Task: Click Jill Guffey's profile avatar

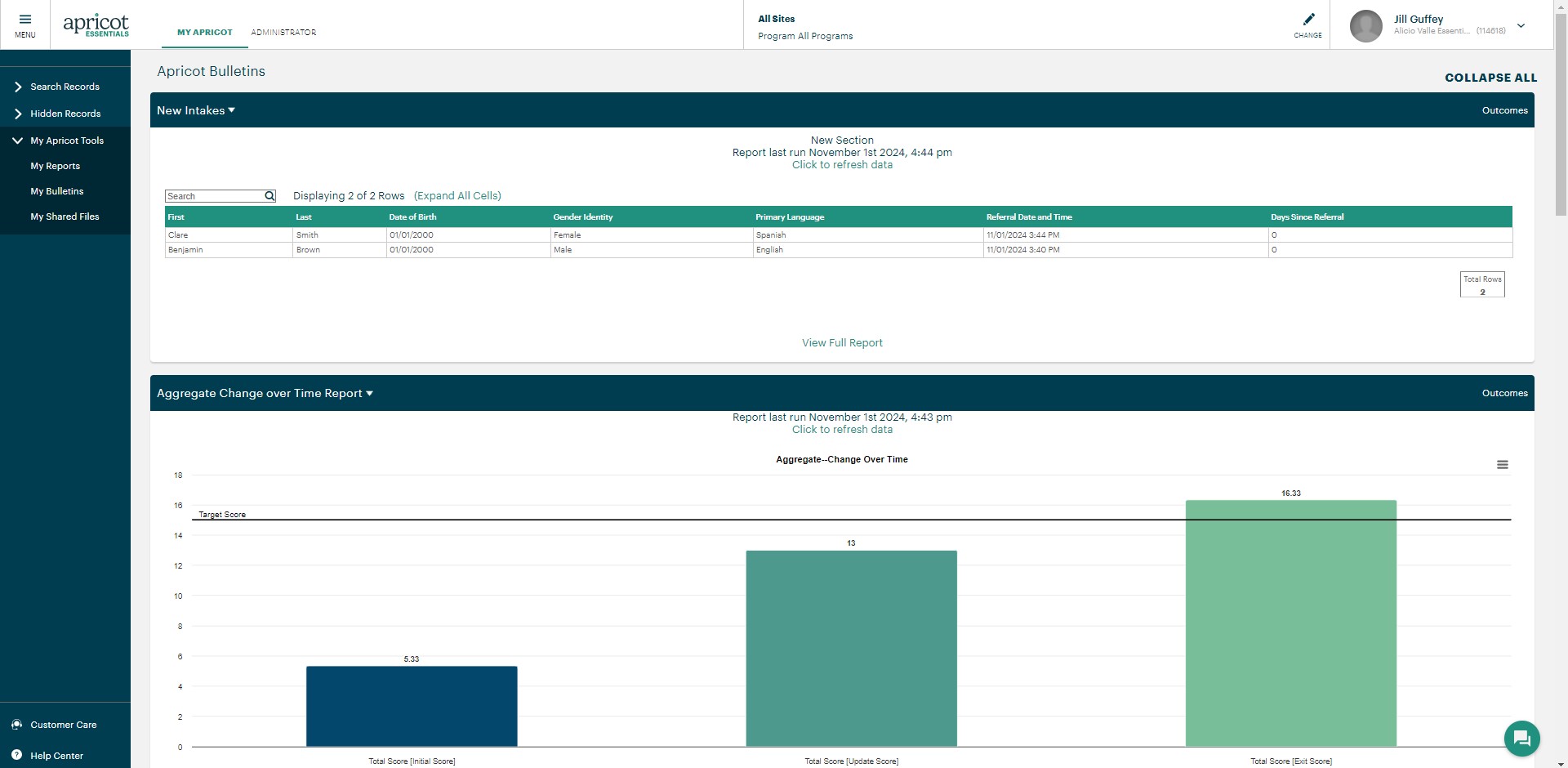Action: click(x=1365, y=25)
